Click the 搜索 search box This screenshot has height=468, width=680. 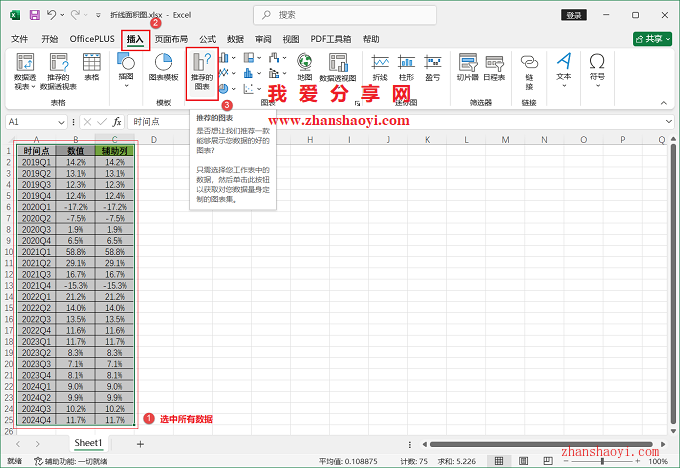pos(345,15)
